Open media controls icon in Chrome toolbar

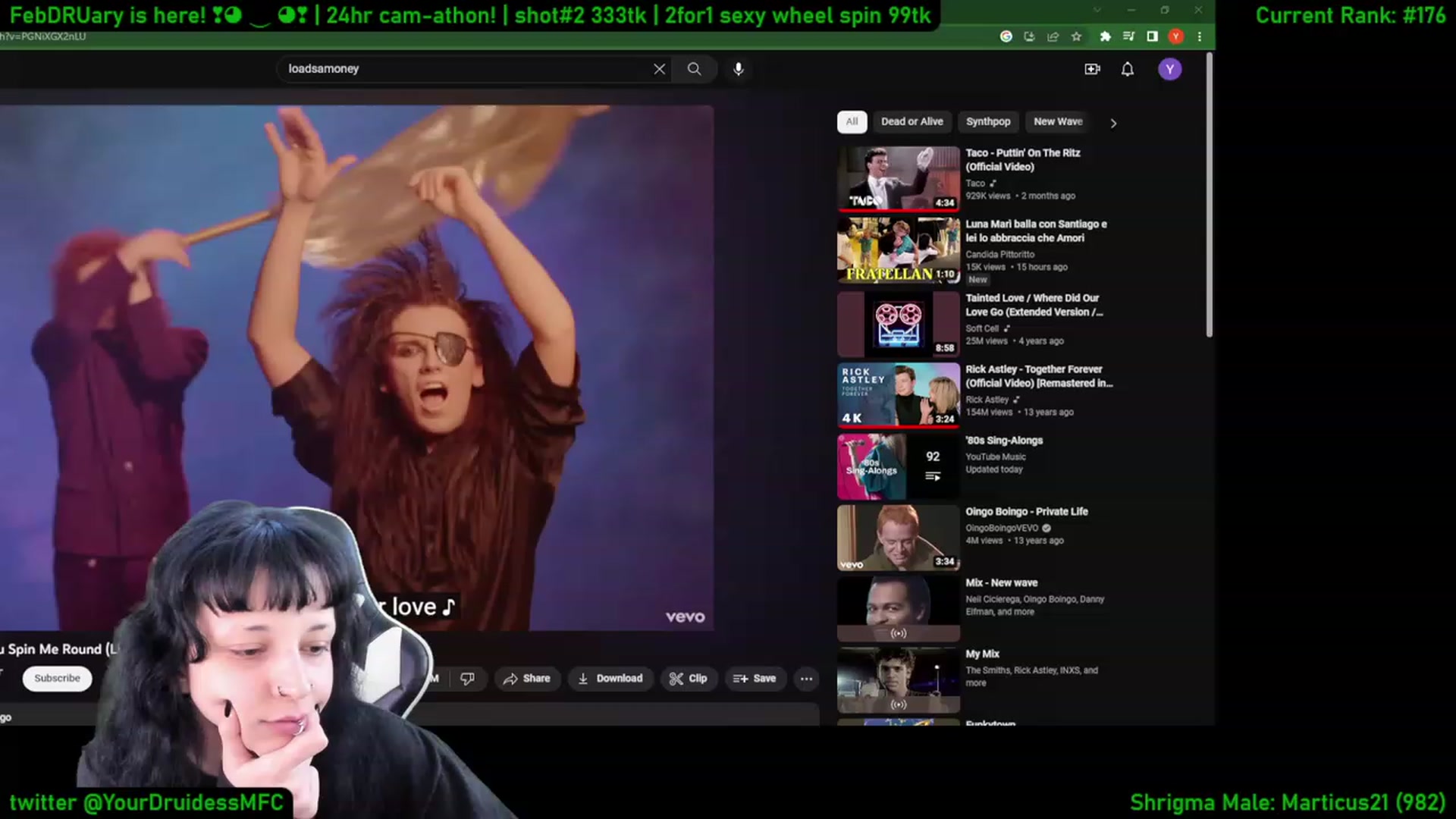1128,36
